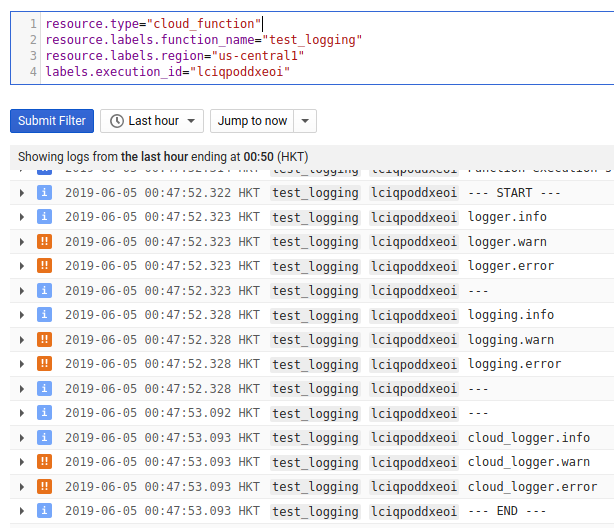Click lciqpoddxeoi execution ID on END row
This screenshot has height=528, width=614.
[414, 512]
